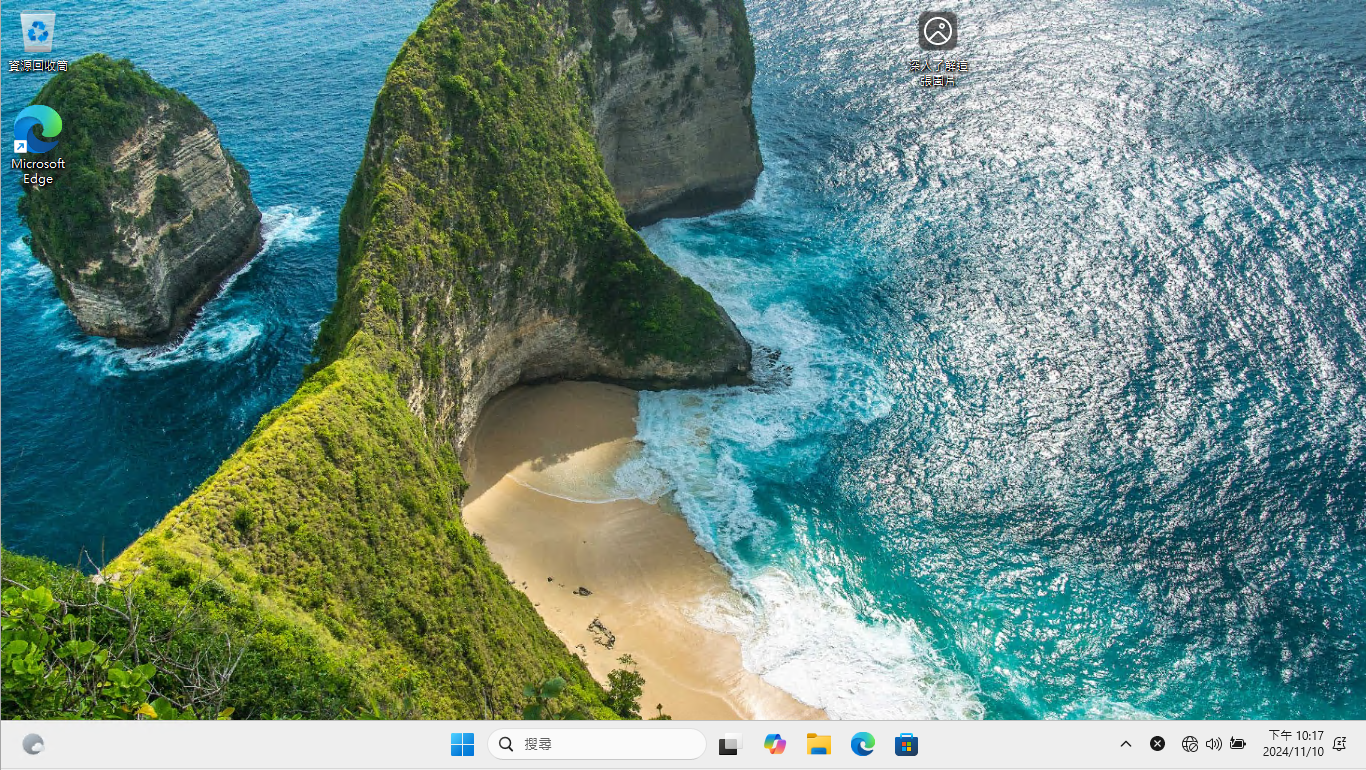Open Copilot from the taskbar
This screenshot has width=1366, height=770.
click(775, 744)
